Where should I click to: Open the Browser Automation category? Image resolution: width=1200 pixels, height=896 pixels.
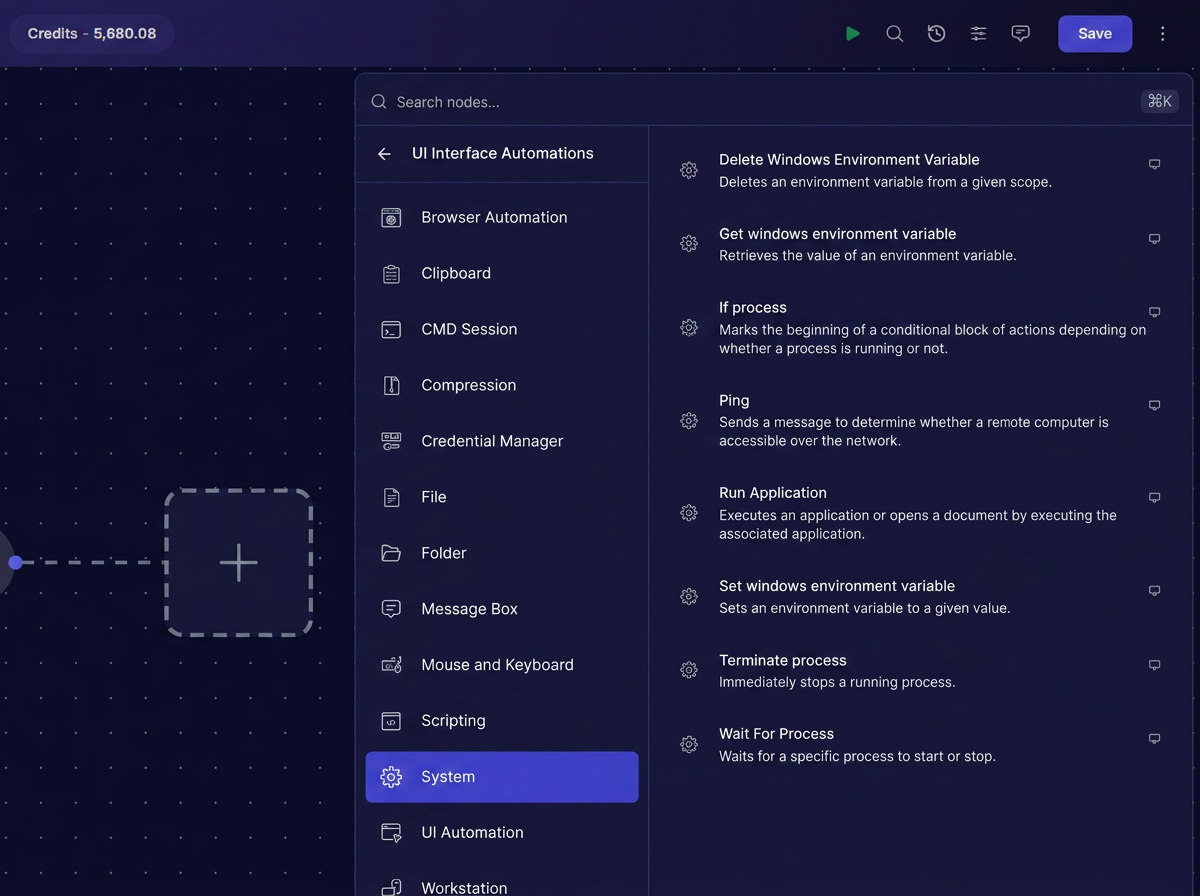502,217
